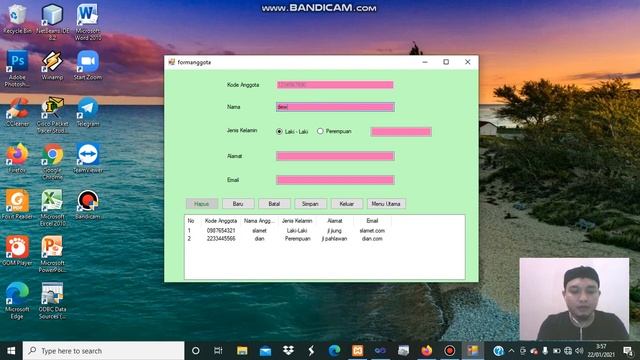The image size is (640, 360).
Task: Select the Firefox desktop shortcut
Action: pos(17,158)
